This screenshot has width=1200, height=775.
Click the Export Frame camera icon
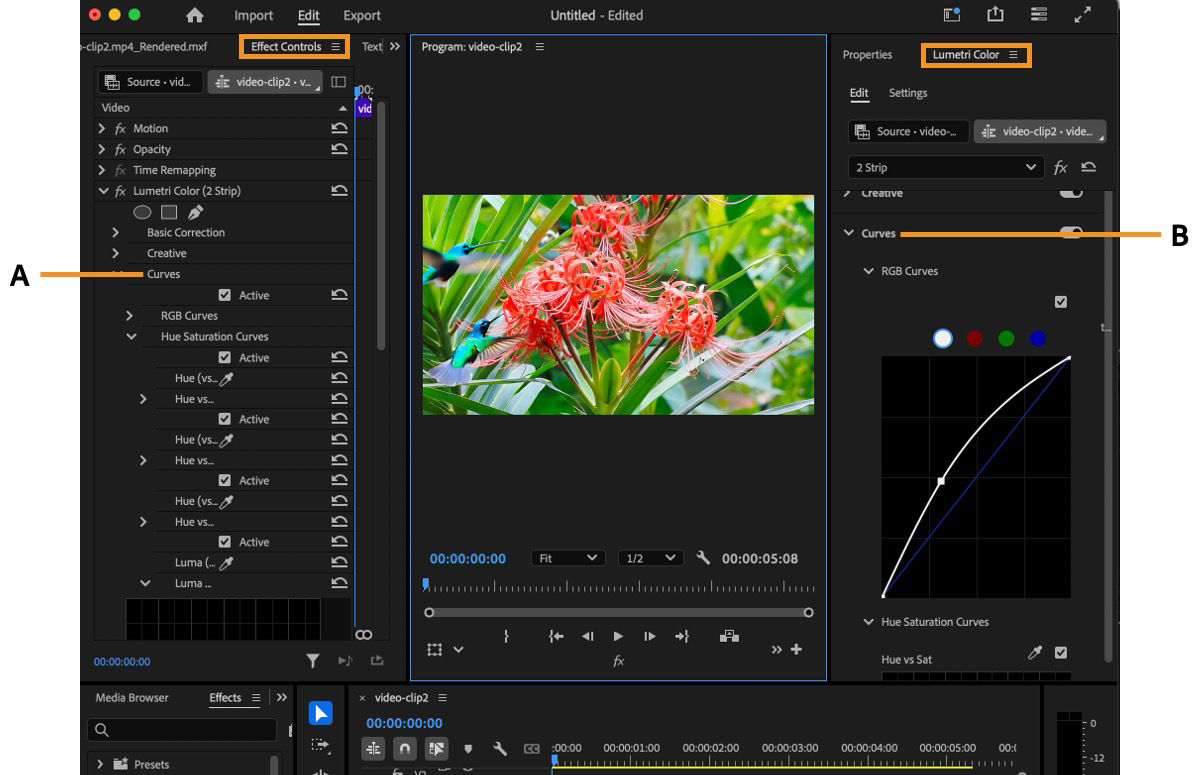point(730,636)
